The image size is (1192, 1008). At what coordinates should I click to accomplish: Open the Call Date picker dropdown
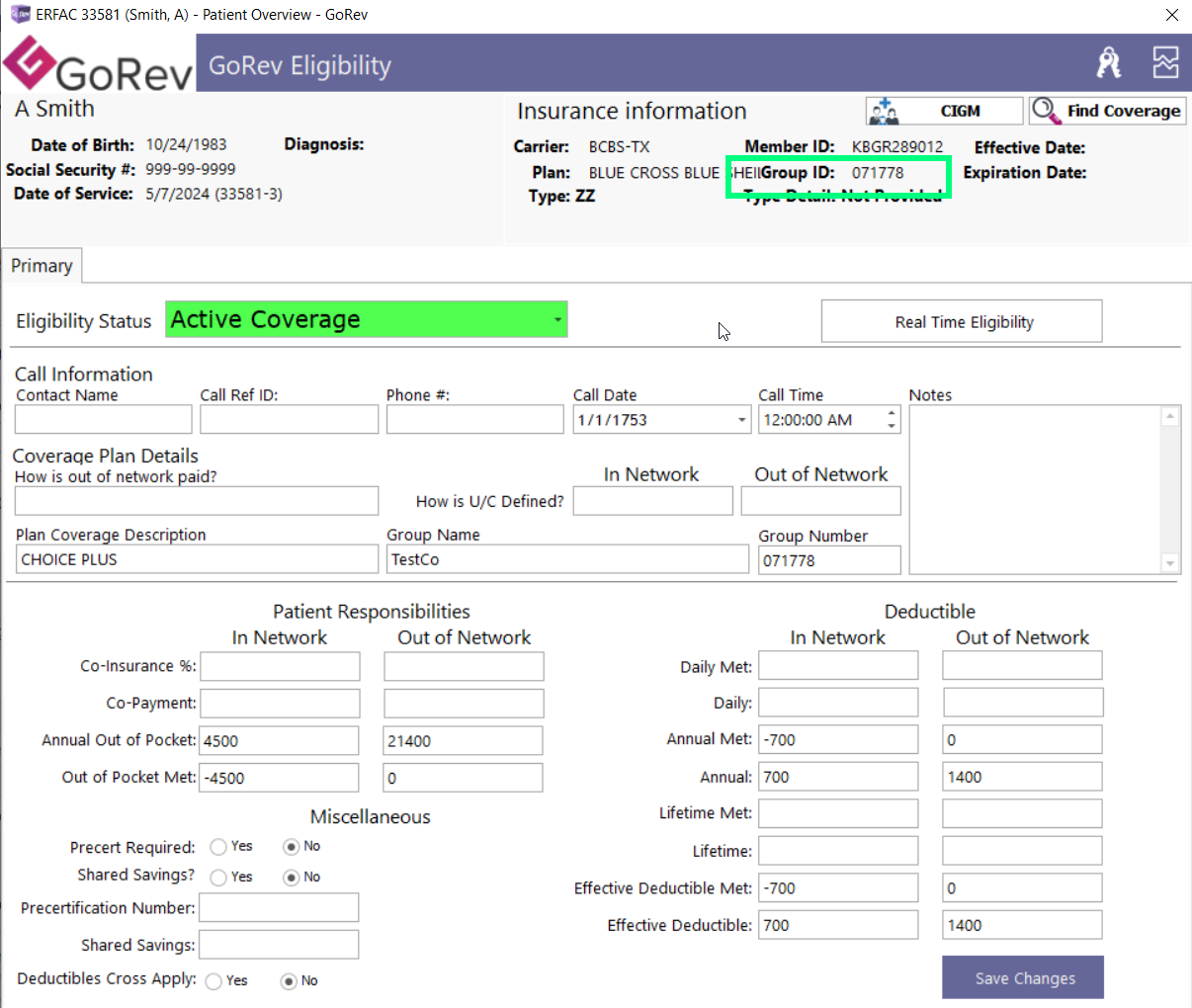coord(741,420)
